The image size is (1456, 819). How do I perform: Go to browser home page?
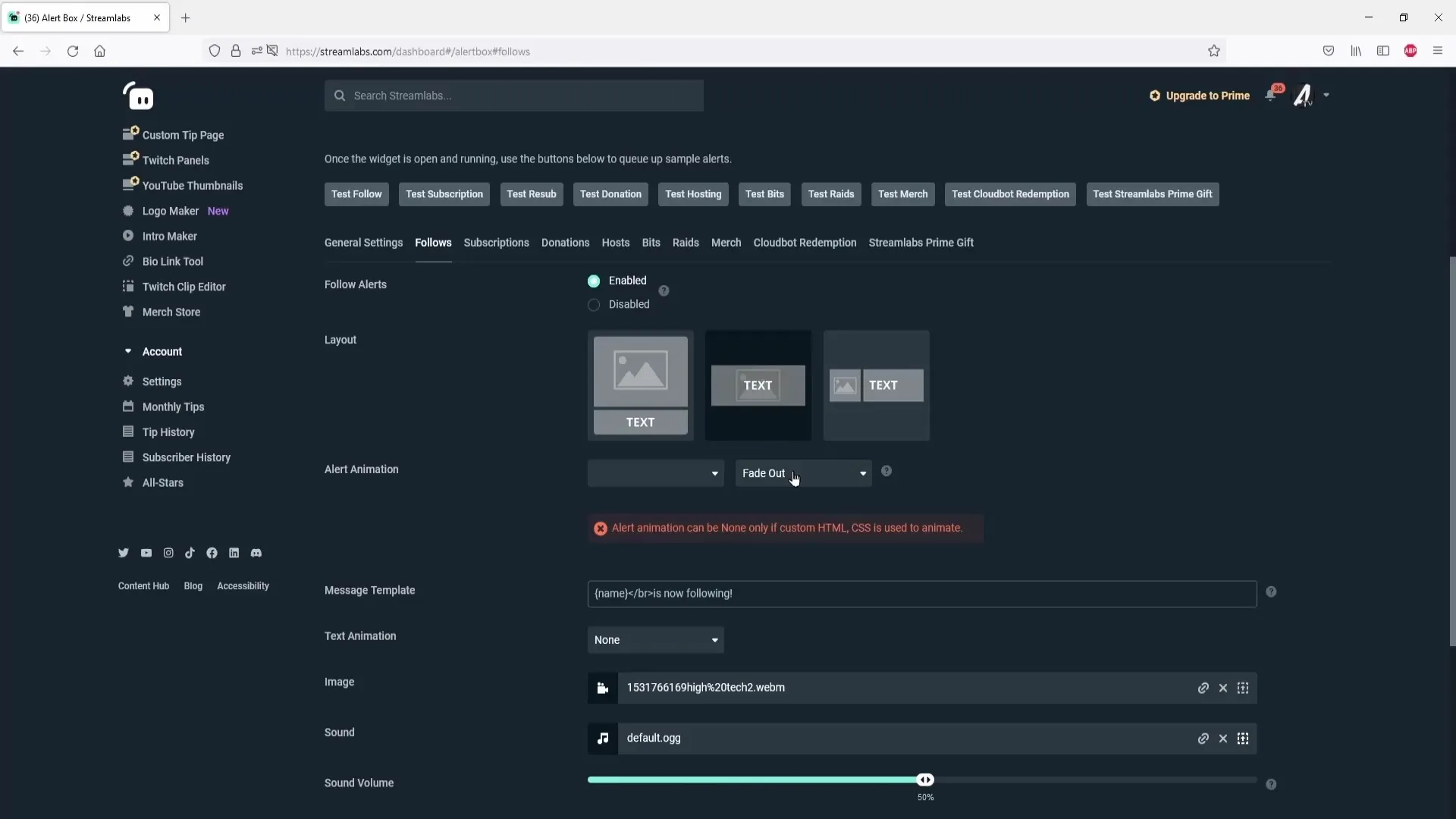tap(99, 51)
